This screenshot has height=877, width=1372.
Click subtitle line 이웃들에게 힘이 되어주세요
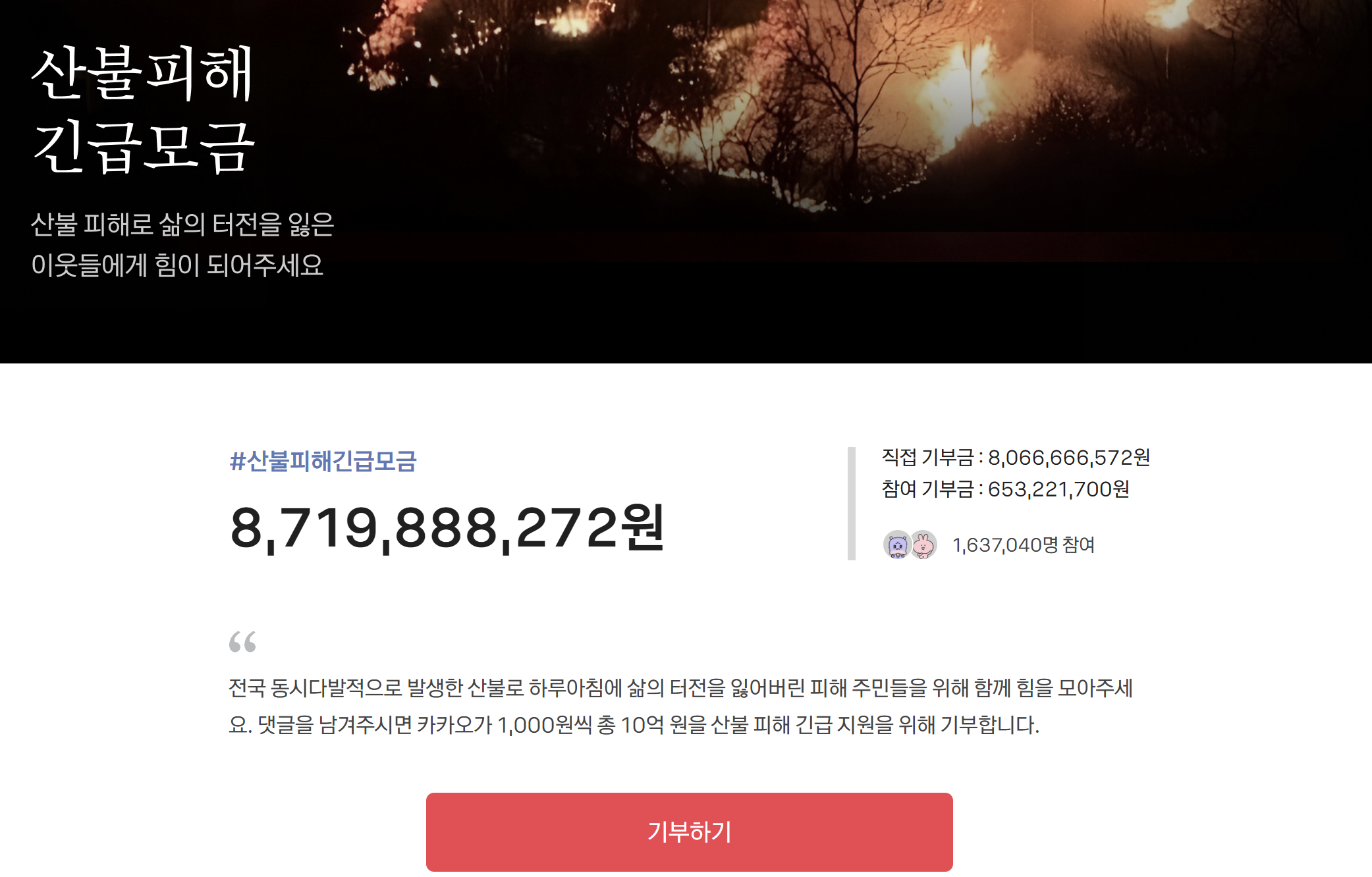[x=177, y=265]
